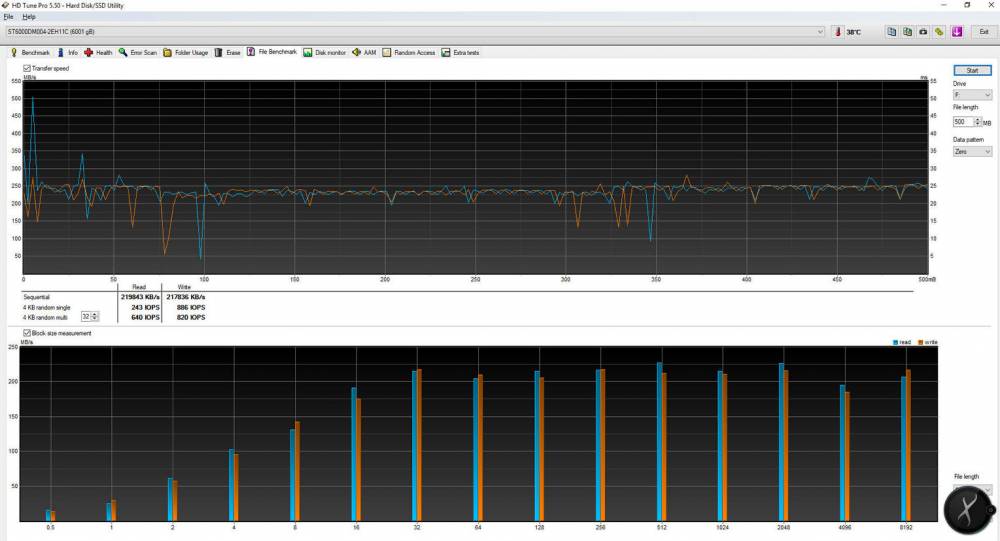Click the 640 IOPS read value
The image size is (1000, 541).
tap(146, 317)
